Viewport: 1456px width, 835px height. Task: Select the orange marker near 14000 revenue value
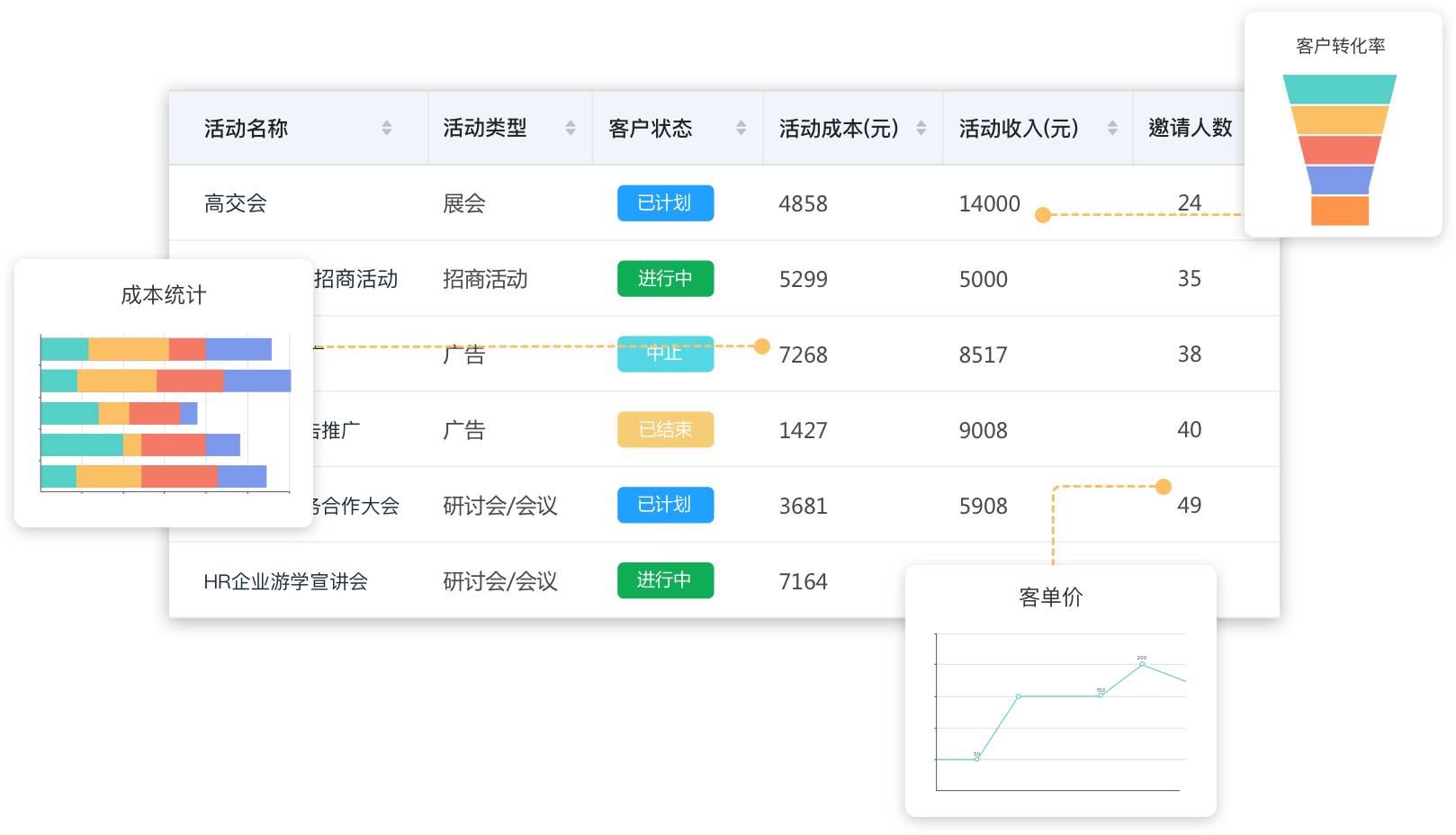(x=1043, y=215)
